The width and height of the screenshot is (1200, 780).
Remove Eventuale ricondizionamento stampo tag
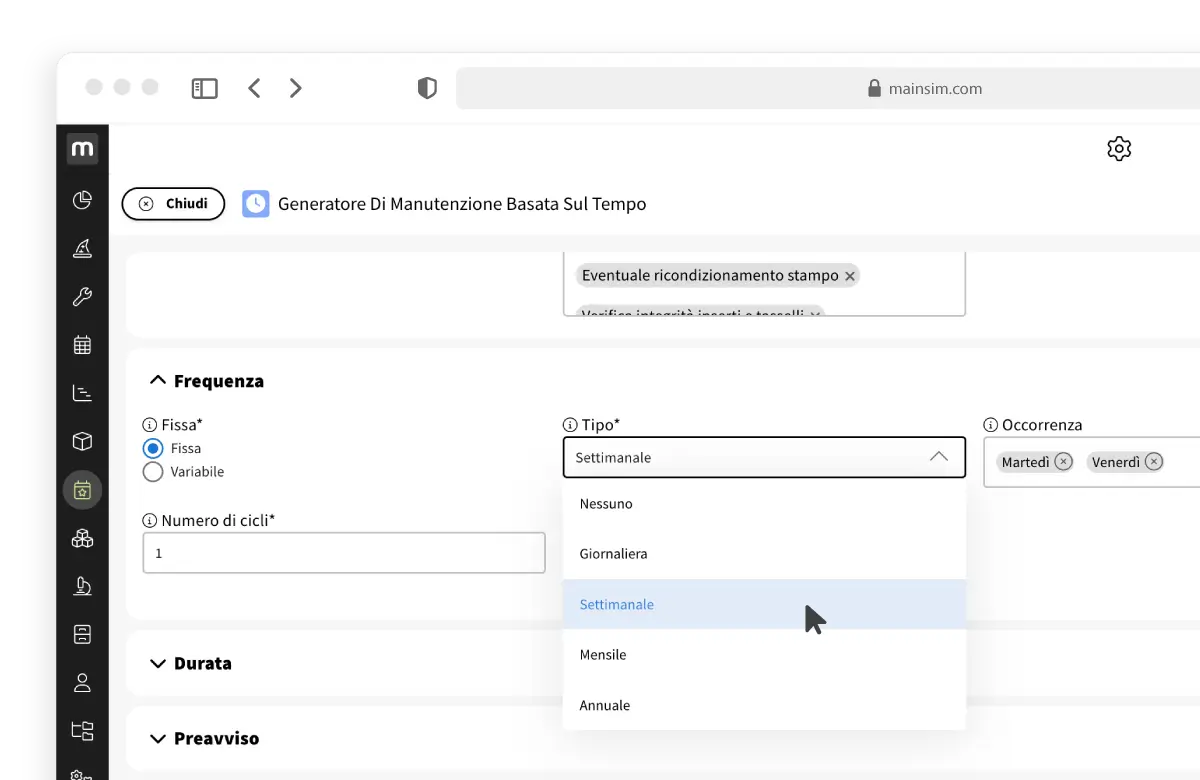point(850,276)
